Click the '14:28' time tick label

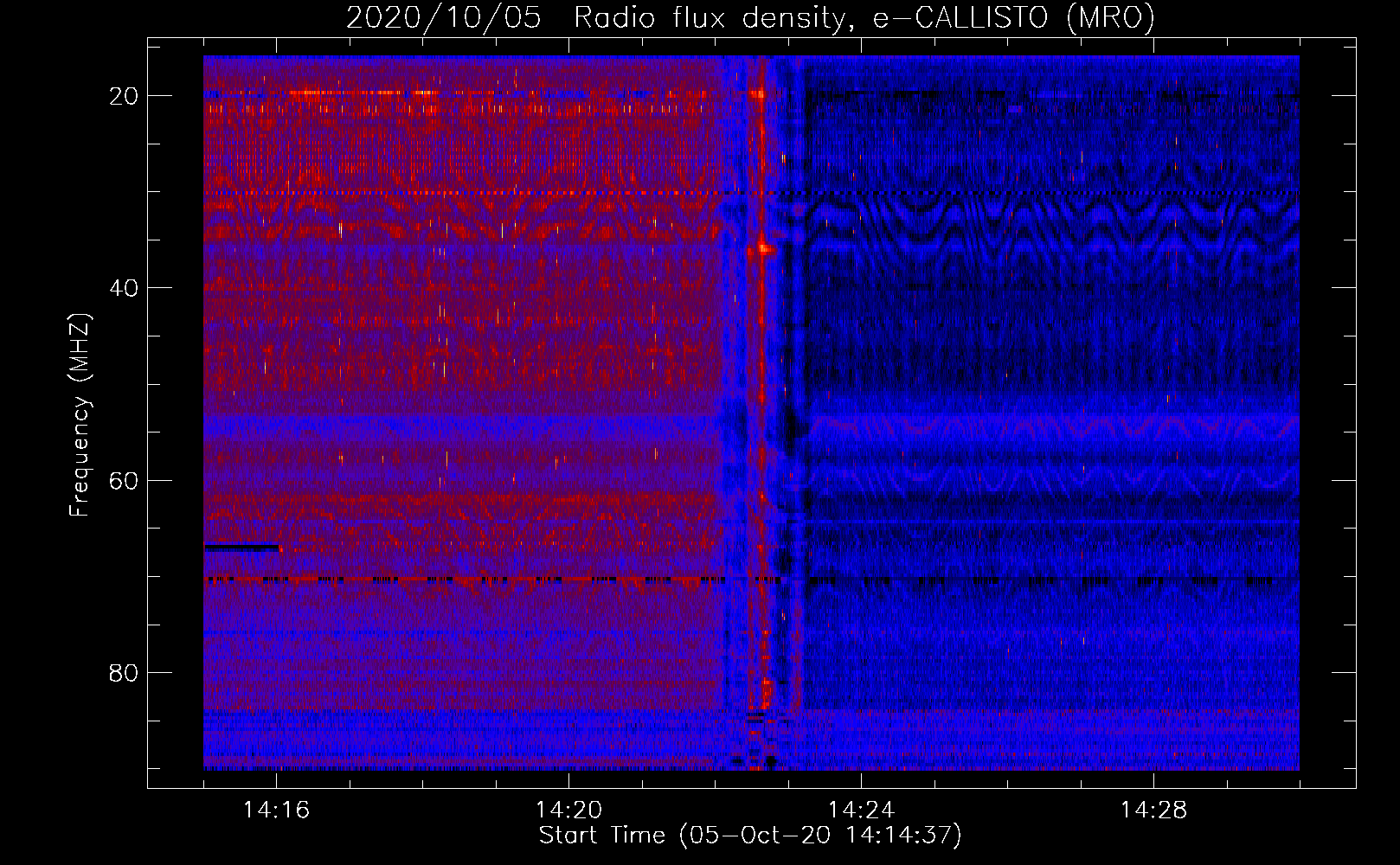tap(1153, 810)
